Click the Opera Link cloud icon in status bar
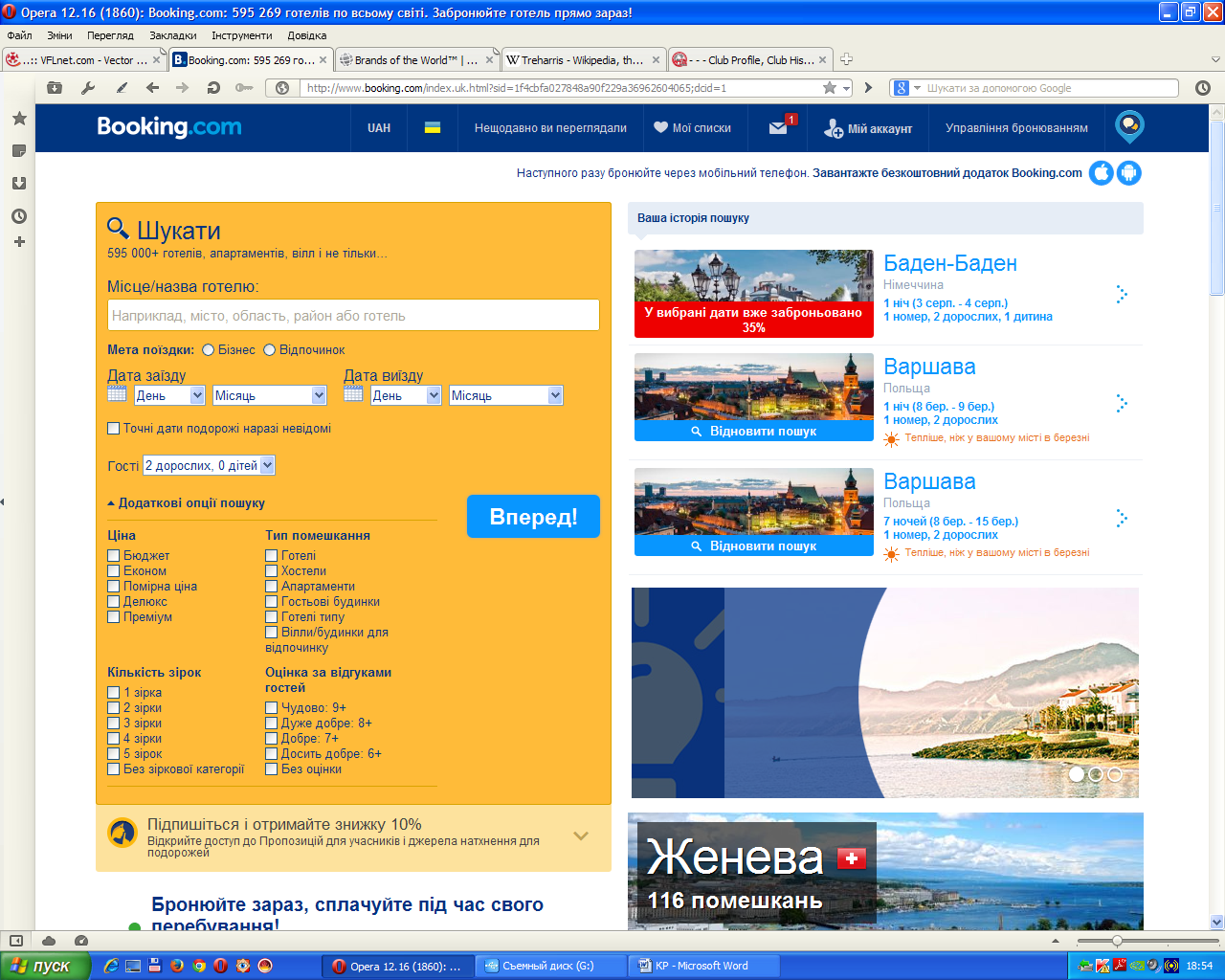Image resolution: width=1225 pixels, height=980 pixels. (x=49, y=941)
